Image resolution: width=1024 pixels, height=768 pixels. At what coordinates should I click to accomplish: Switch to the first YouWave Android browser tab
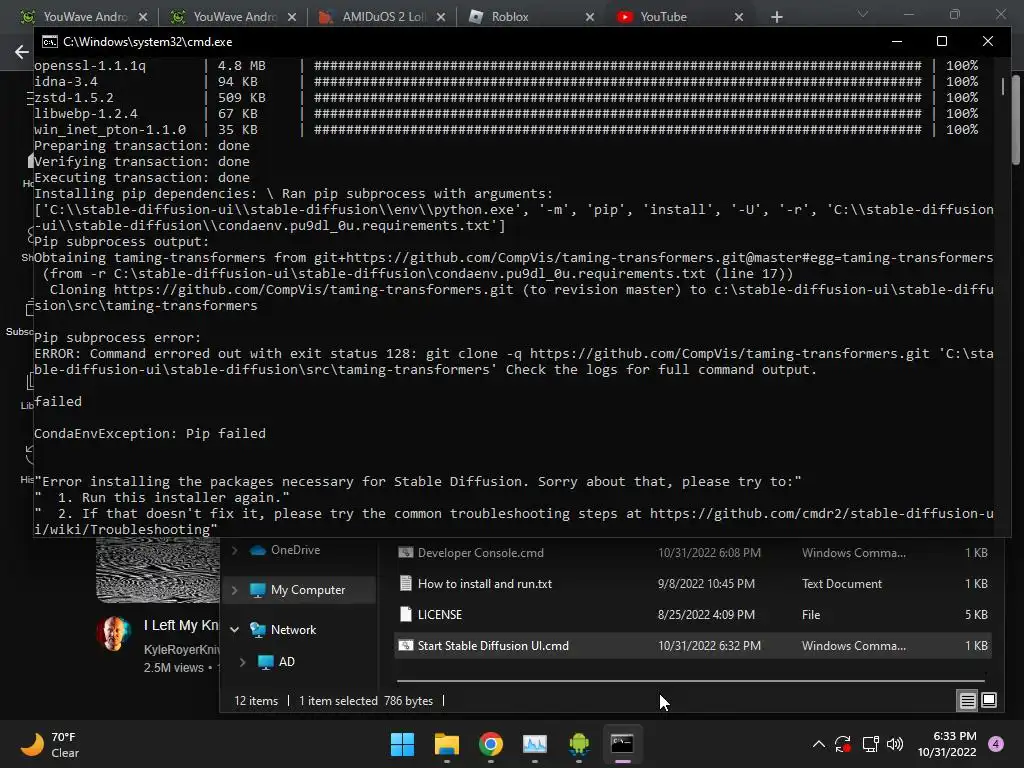click(77, 16)
